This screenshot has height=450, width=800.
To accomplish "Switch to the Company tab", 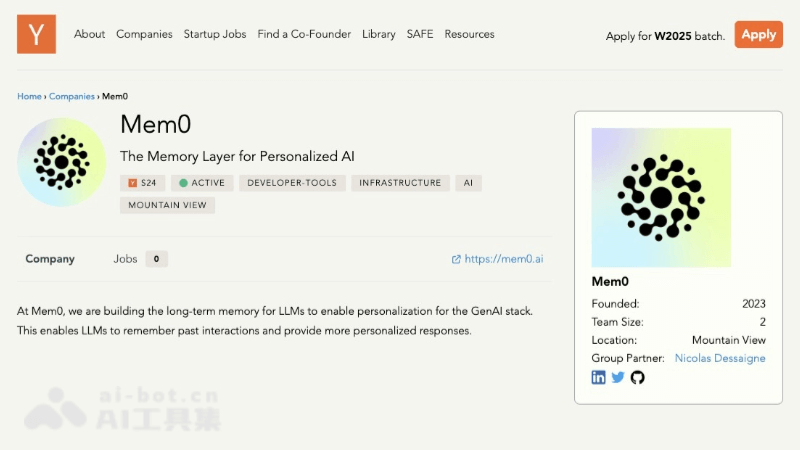I will click(x=50, y=259).
